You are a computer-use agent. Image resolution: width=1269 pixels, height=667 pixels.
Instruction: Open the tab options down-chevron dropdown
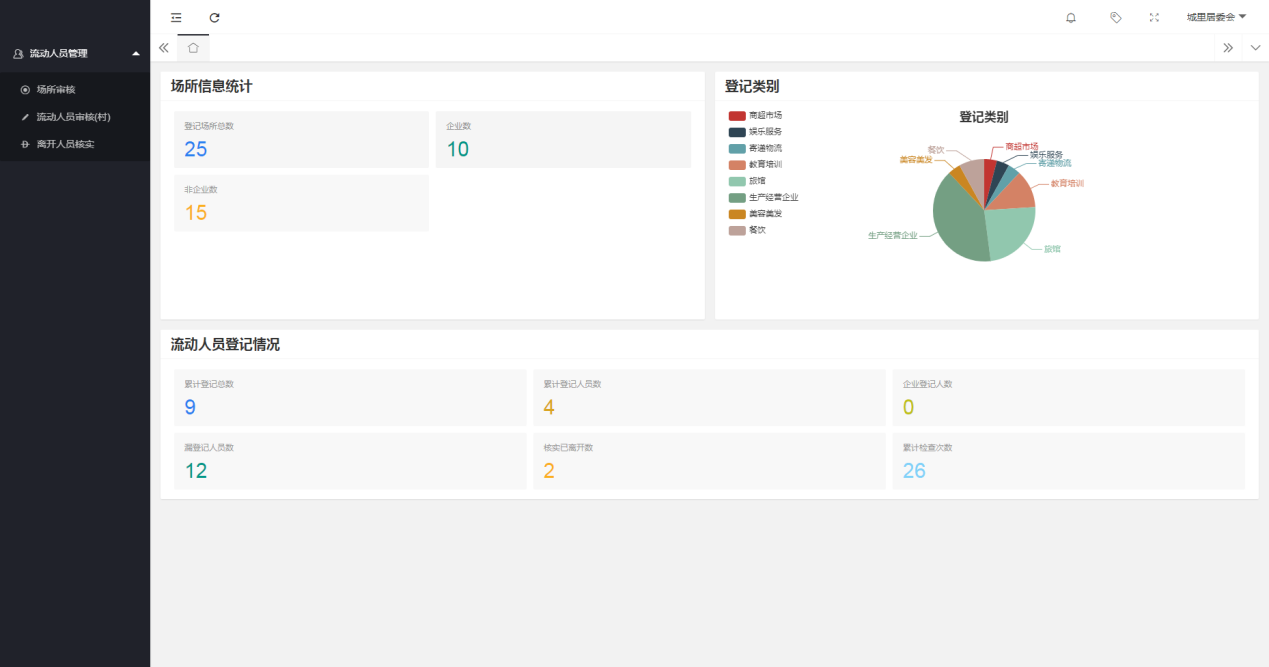click(x=1255, y=47)
